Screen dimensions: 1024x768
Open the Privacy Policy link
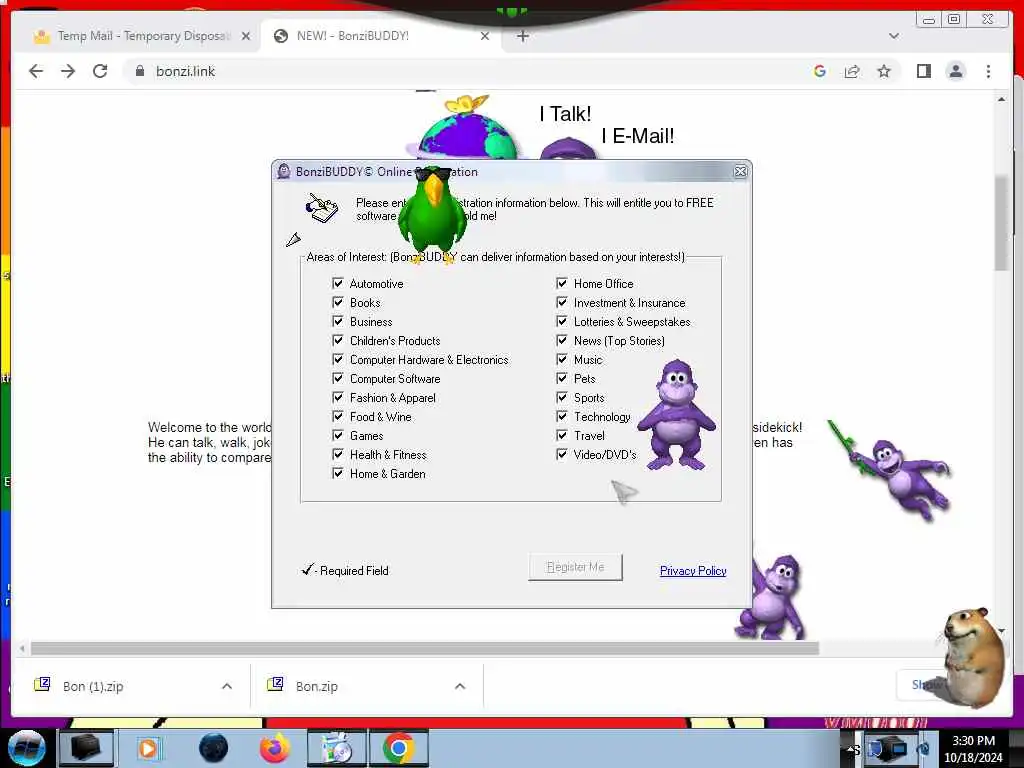693,571
